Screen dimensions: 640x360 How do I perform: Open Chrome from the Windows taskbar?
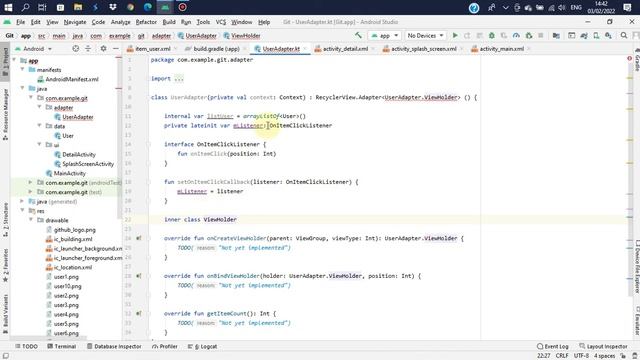tap(130, 7)
